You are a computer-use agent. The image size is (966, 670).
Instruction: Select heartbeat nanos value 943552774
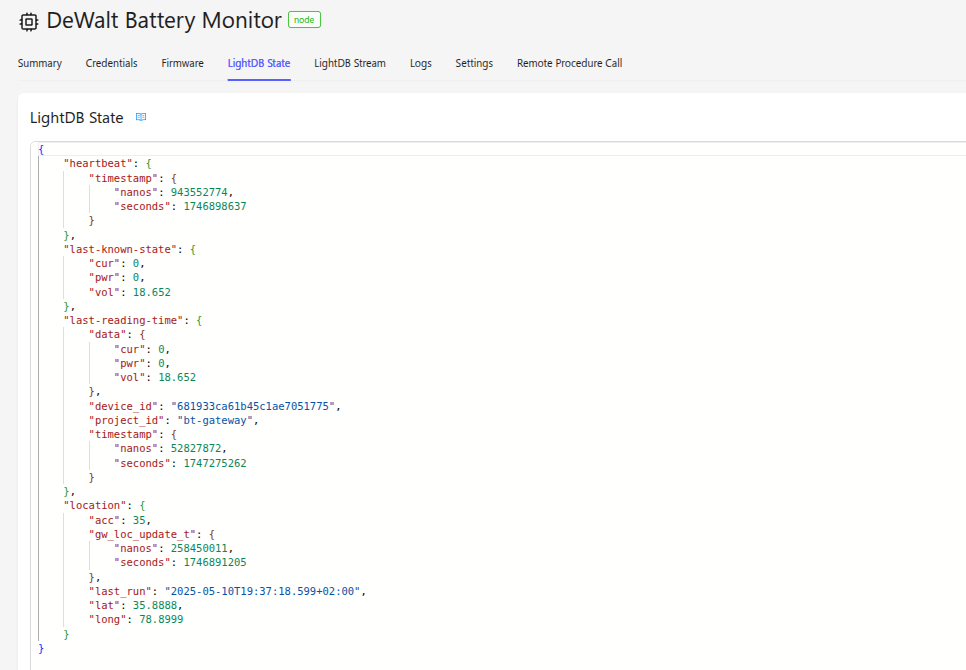(x=199, y=192)
